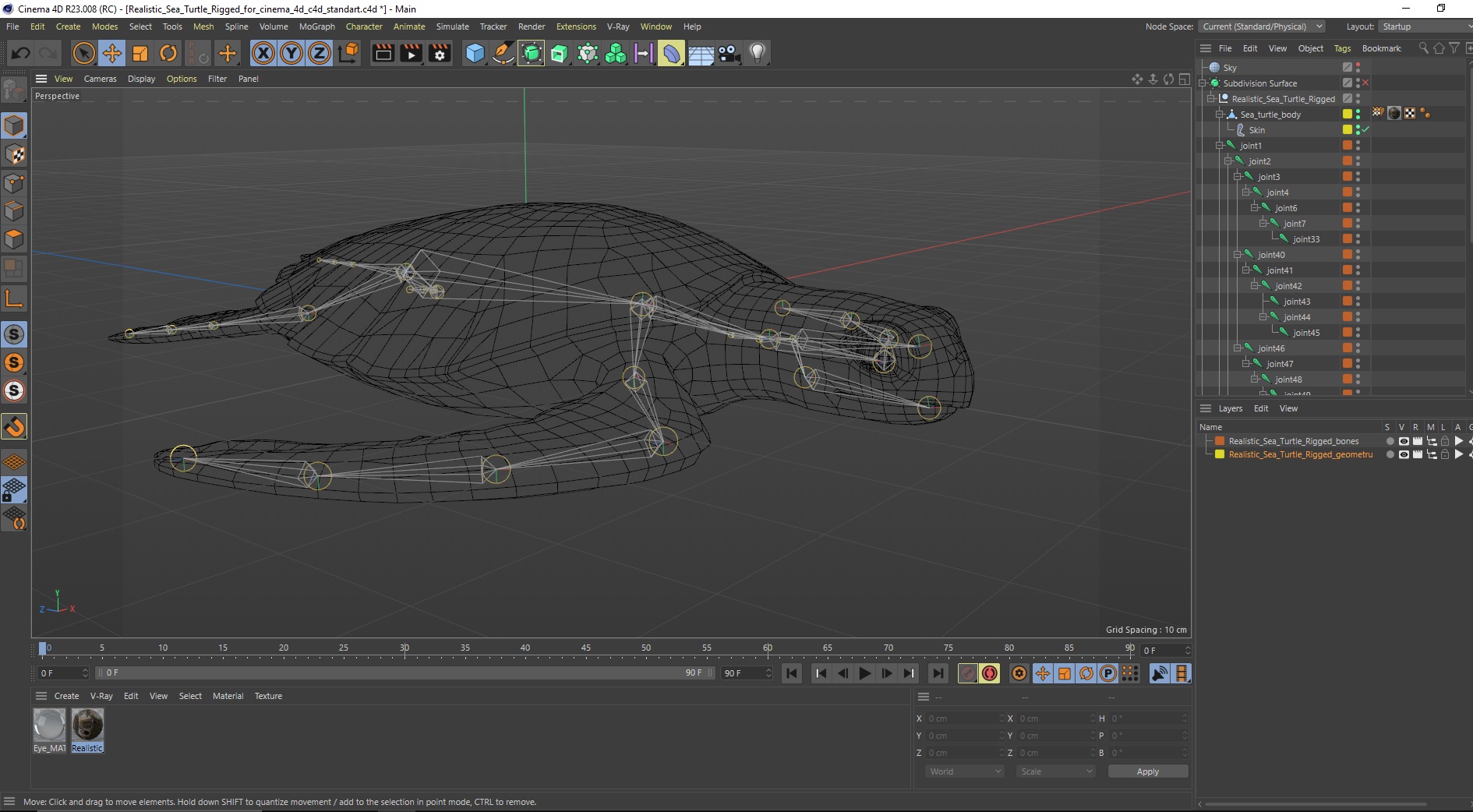
Task: Click the Light object bulb icon
Action: pyautogui.click(x=757, y=53)
